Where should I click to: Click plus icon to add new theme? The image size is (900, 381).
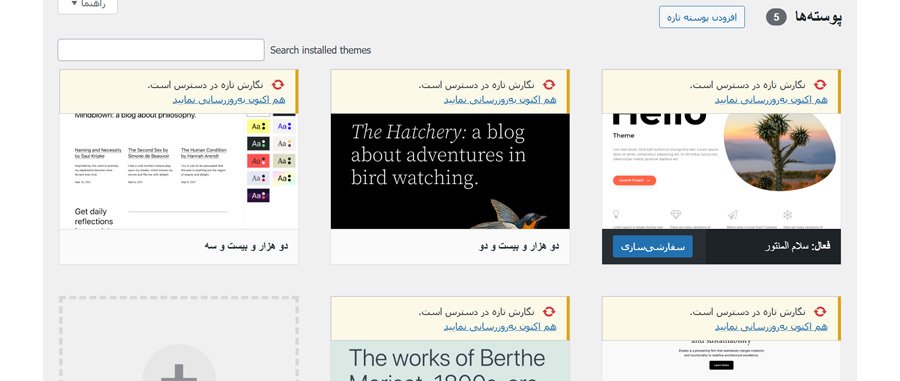[179, 370]
